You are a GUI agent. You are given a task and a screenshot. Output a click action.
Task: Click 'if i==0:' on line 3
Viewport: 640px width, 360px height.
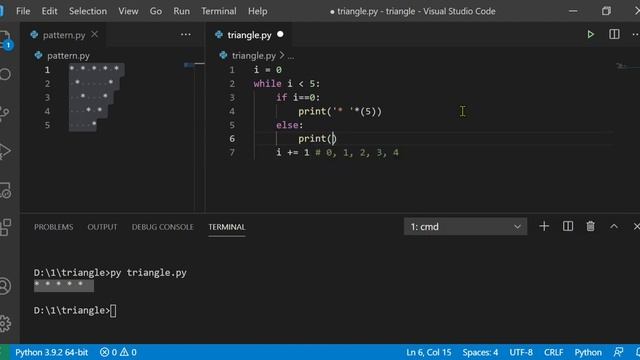pos(298,98)
